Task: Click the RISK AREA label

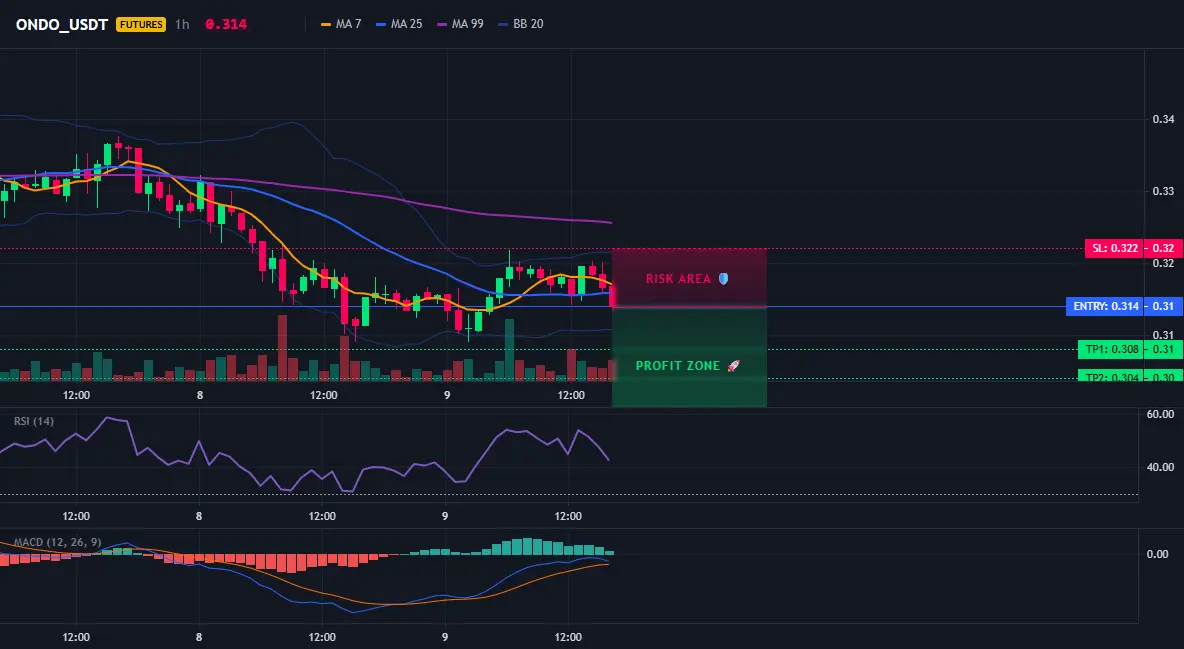Action: click(x=678, y=279)
